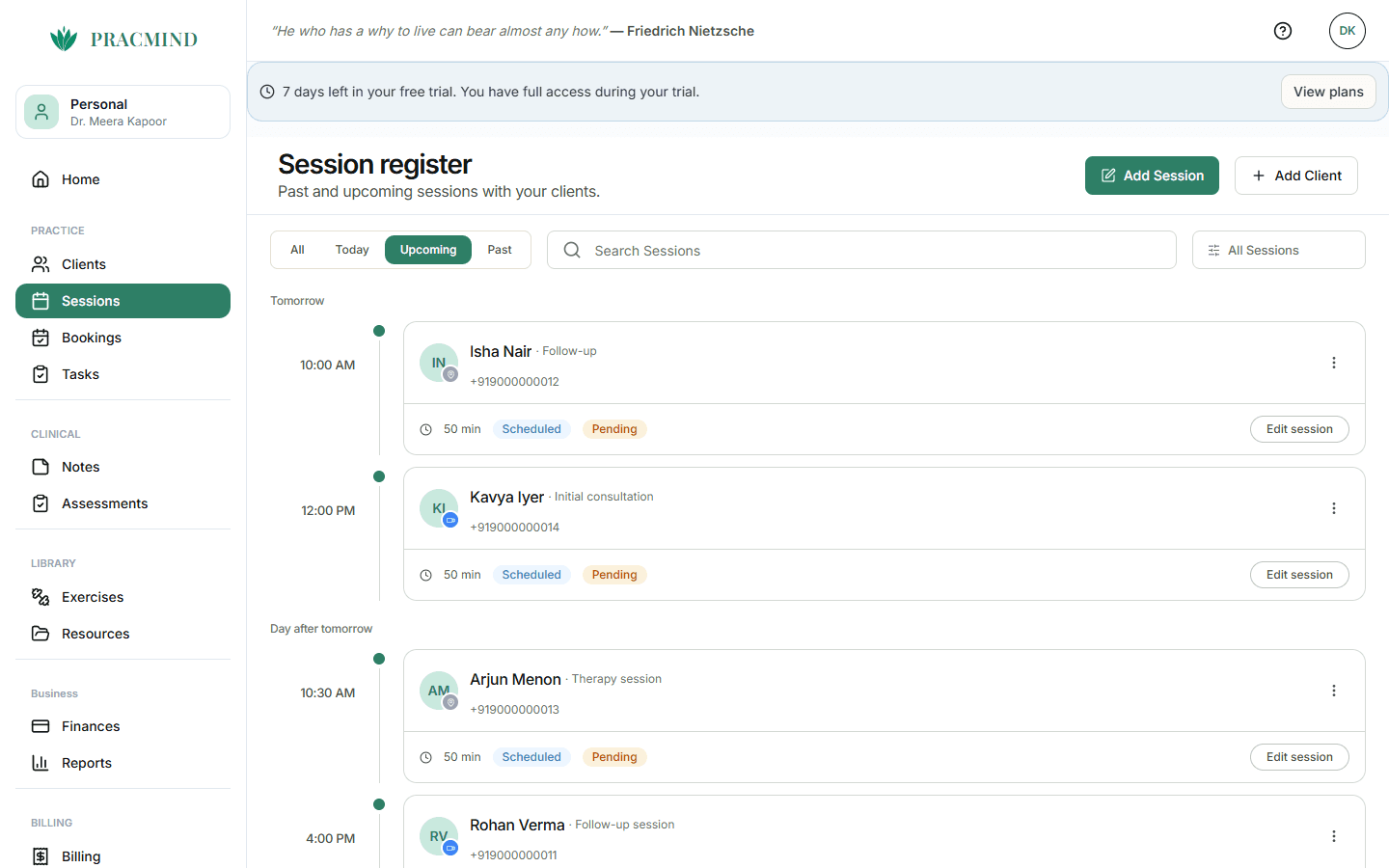Open the All Sessions filter dropdown

[x=1278, y=250]
